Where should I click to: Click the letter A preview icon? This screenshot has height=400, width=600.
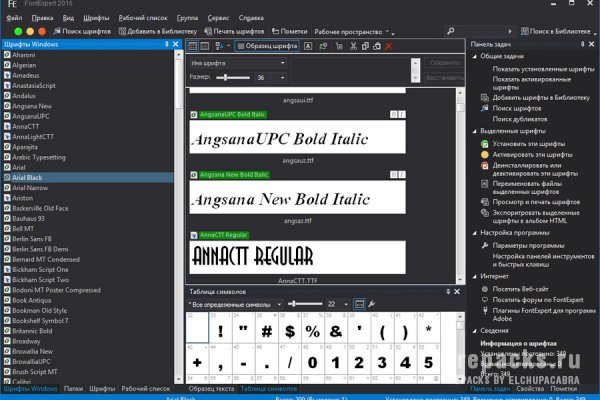(x=308, y=46)
